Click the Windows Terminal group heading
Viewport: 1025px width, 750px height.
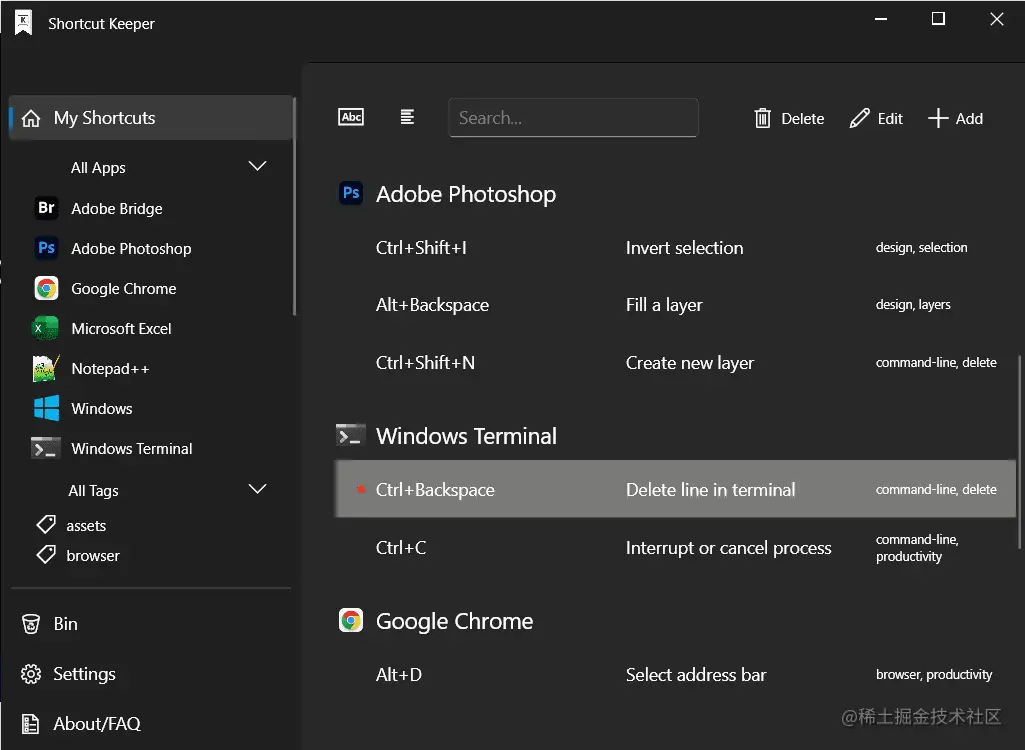466,435
